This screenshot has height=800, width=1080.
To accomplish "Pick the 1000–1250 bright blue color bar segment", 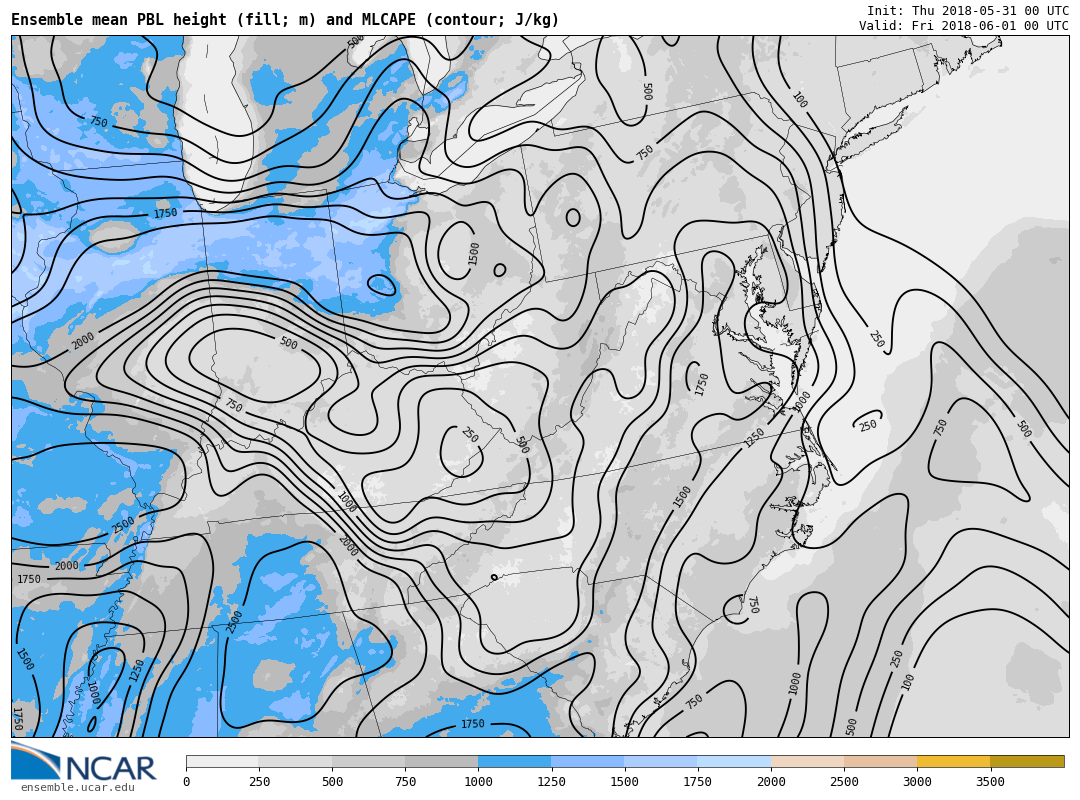I will click(x=514, y=762).
